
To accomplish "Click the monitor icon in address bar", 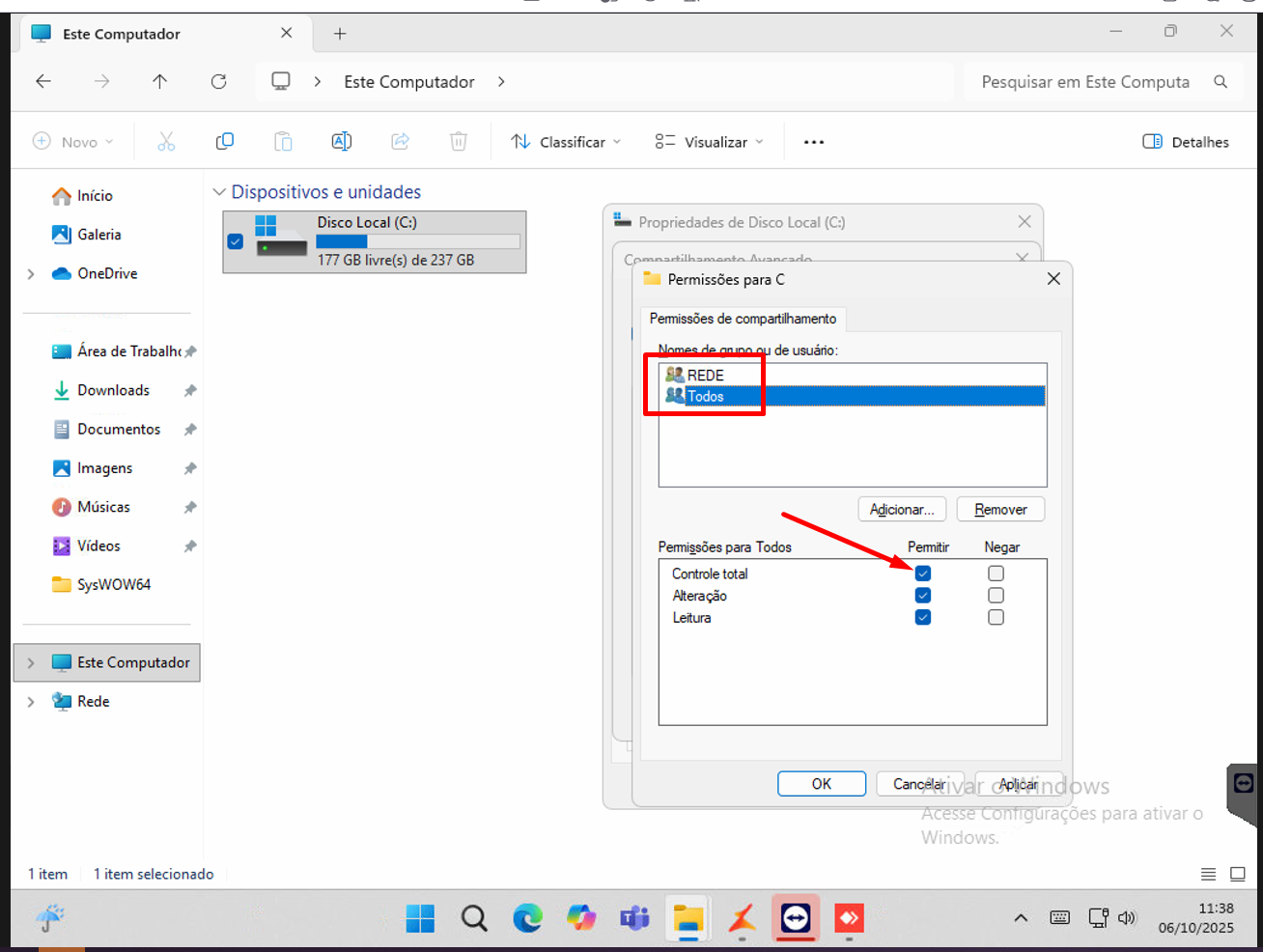I will point(281,82).
